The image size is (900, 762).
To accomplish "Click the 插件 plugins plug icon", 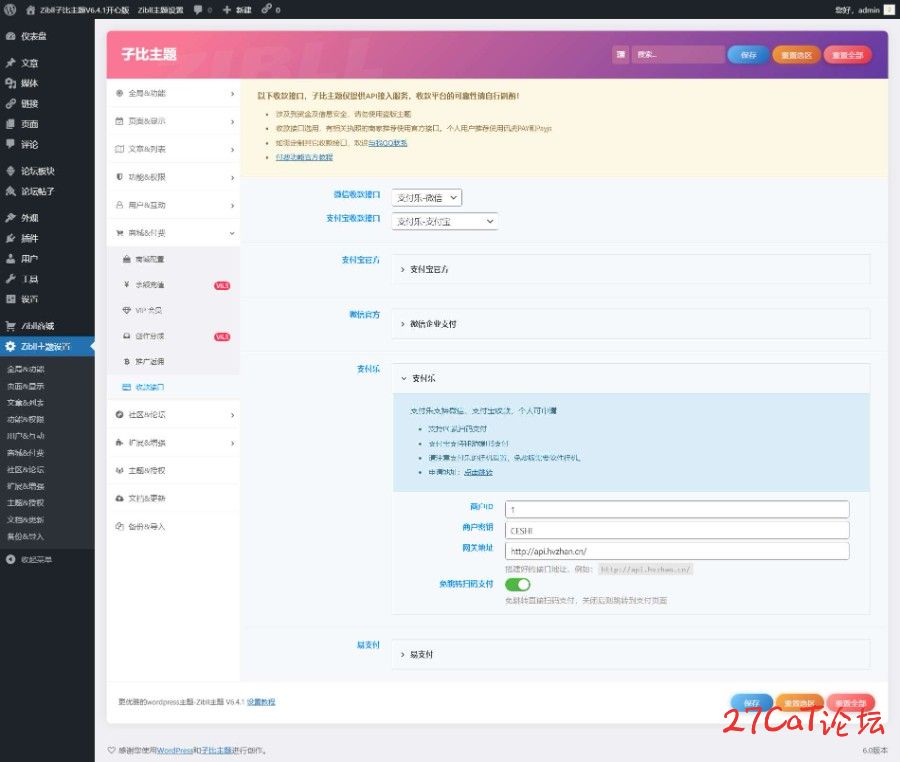I will click(10, 238).
